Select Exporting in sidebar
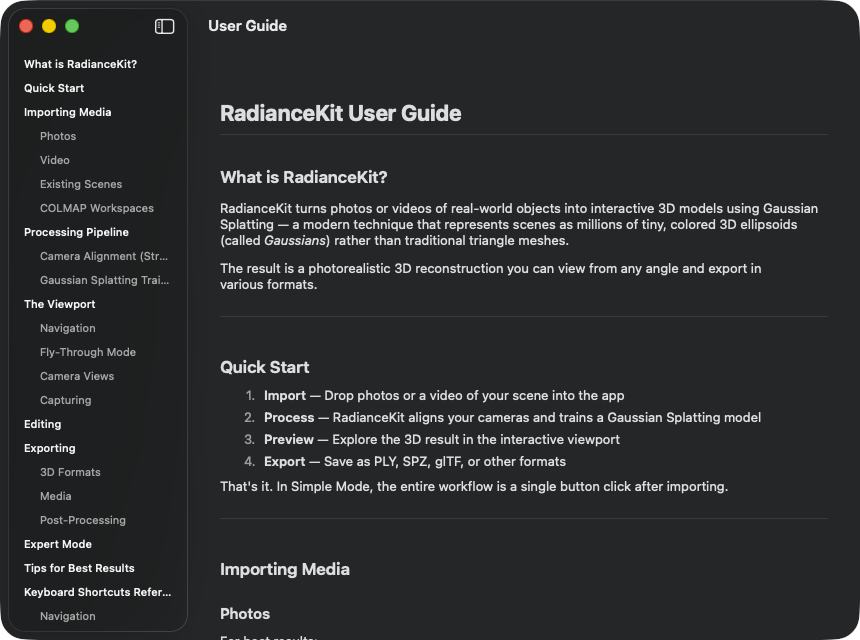Viewport: 860px width, 640px height. [x=49, y=448]
